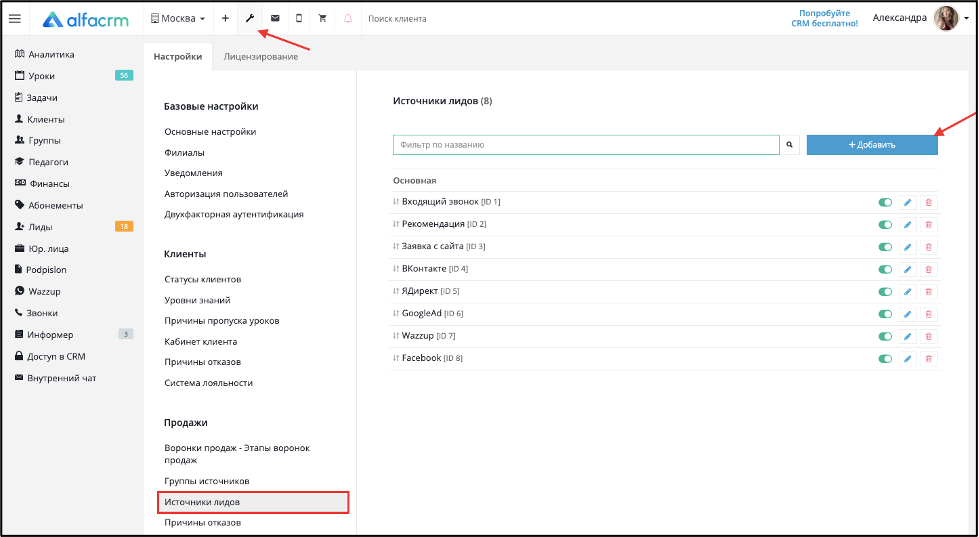Click the plus icon next to Москва
The height and width of the screenshot is (537, 979).
pos(225,19)
